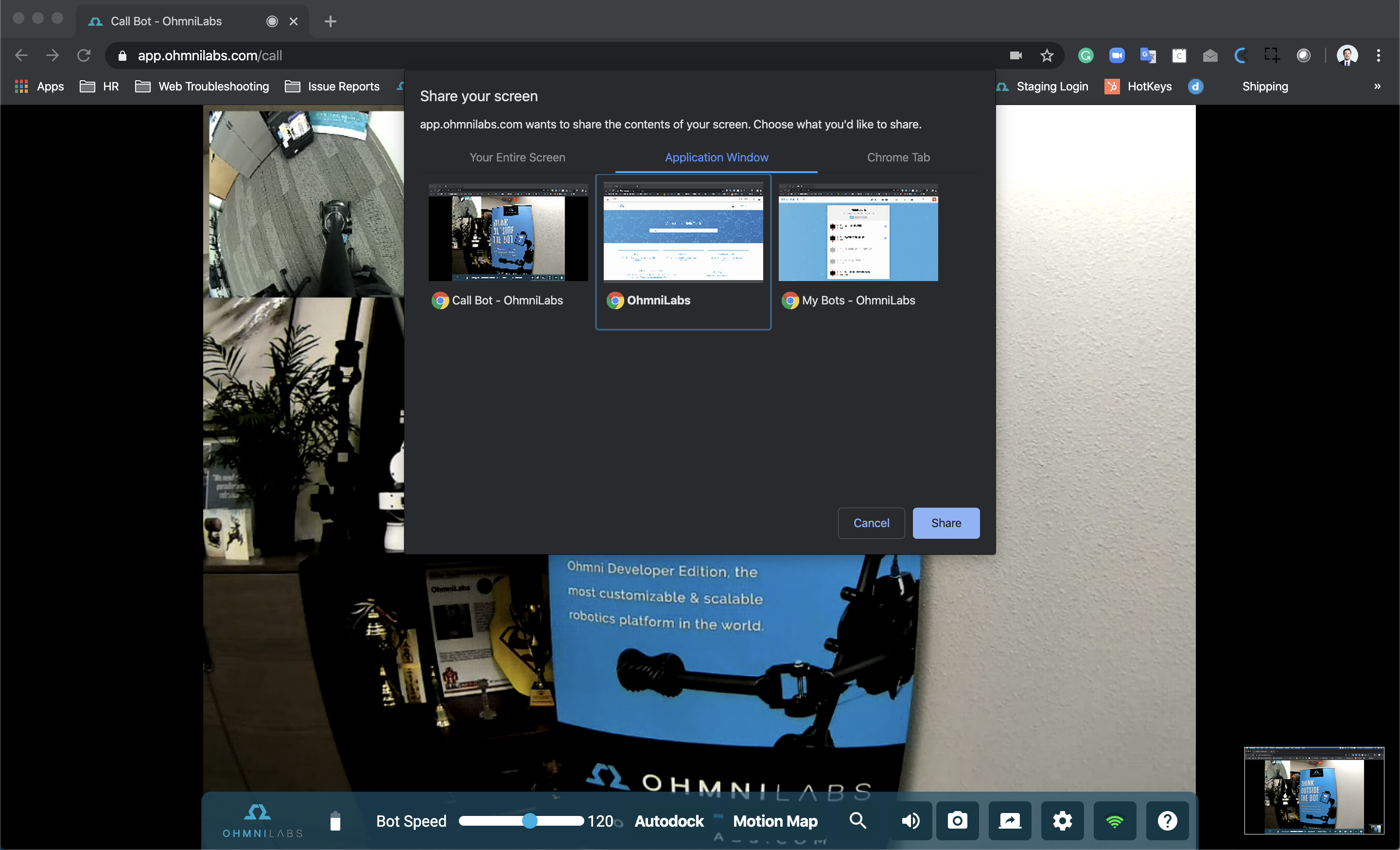Click the zoom magnifier icon in control bar

click(x=857, y=820)
